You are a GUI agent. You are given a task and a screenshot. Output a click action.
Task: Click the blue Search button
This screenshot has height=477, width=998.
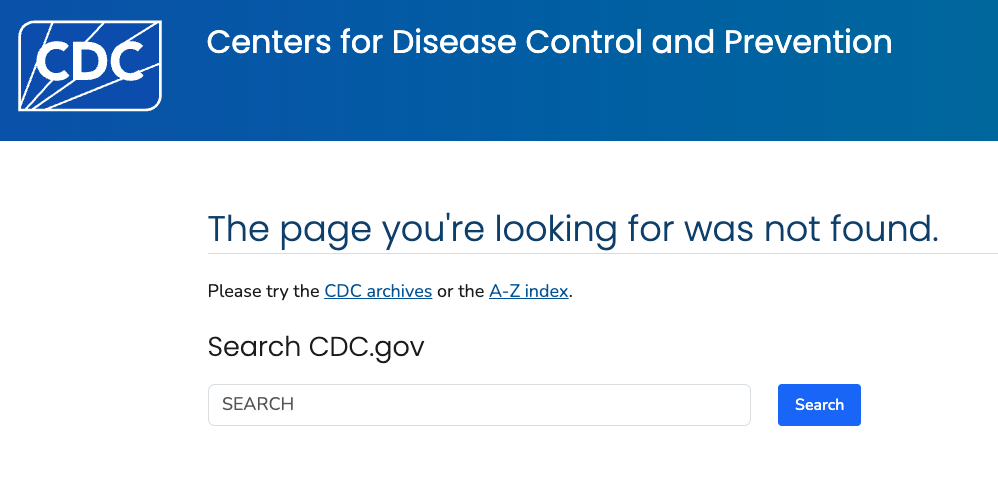(x=819, y=404)
